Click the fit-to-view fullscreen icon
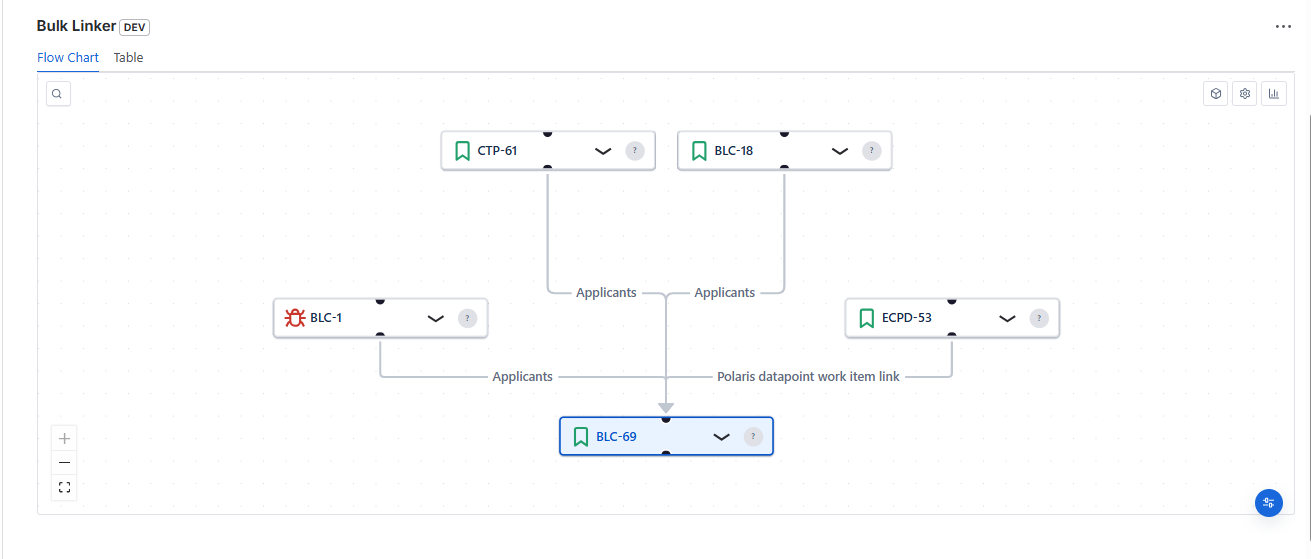 [64, 488]
